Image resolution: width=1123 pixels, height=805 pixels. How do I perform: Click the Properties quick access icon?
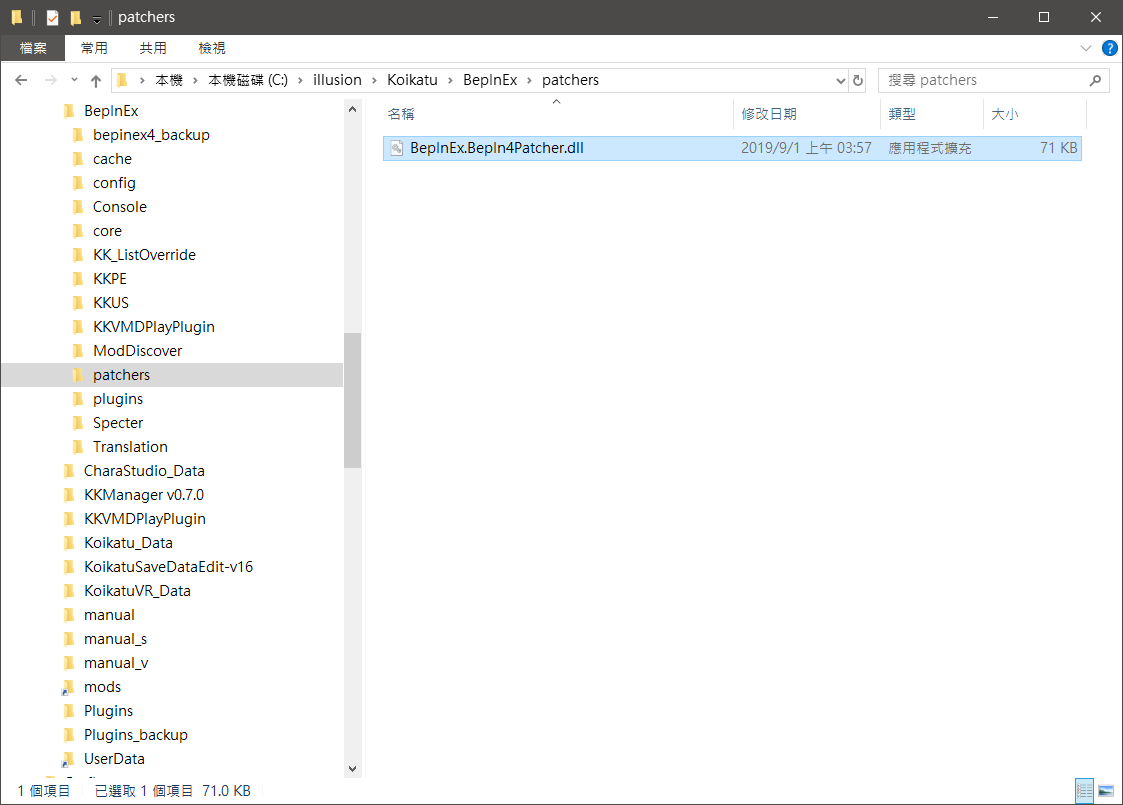coord(53,17)
